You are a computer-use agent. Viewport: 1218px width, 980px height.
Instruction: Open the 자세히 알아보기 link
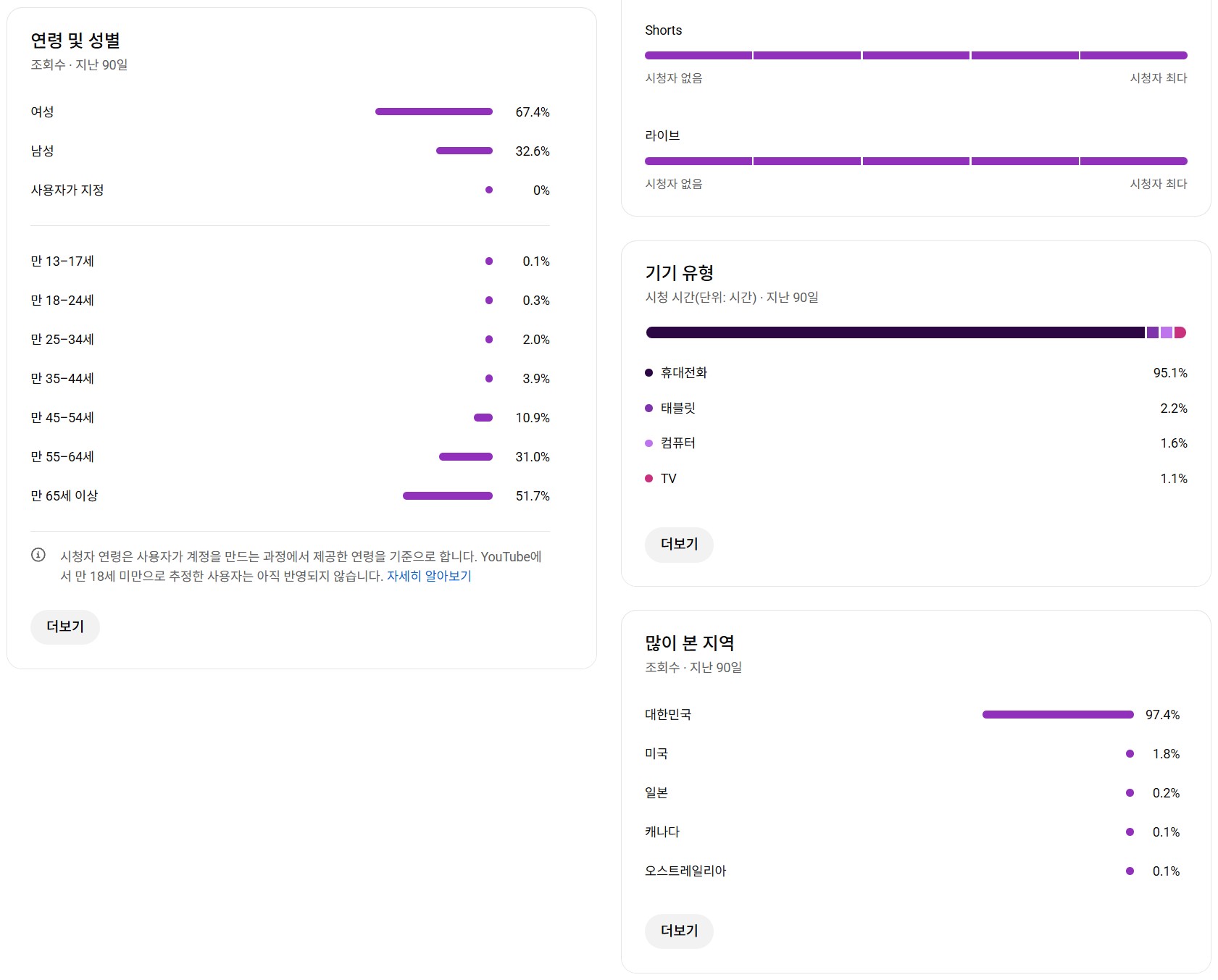coord(429,576)
